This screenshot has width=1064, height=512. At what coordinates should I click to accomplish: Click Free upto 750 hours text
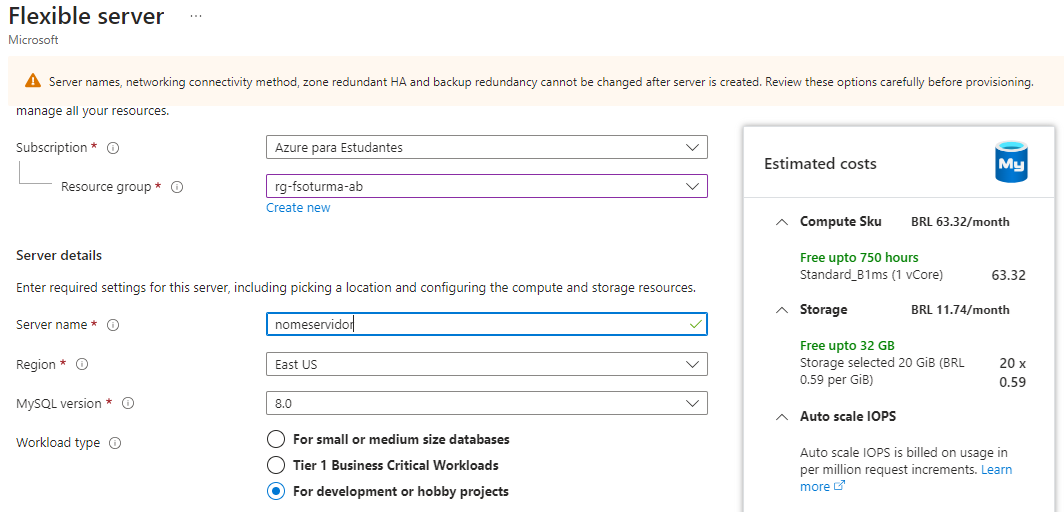coord(859,258)
